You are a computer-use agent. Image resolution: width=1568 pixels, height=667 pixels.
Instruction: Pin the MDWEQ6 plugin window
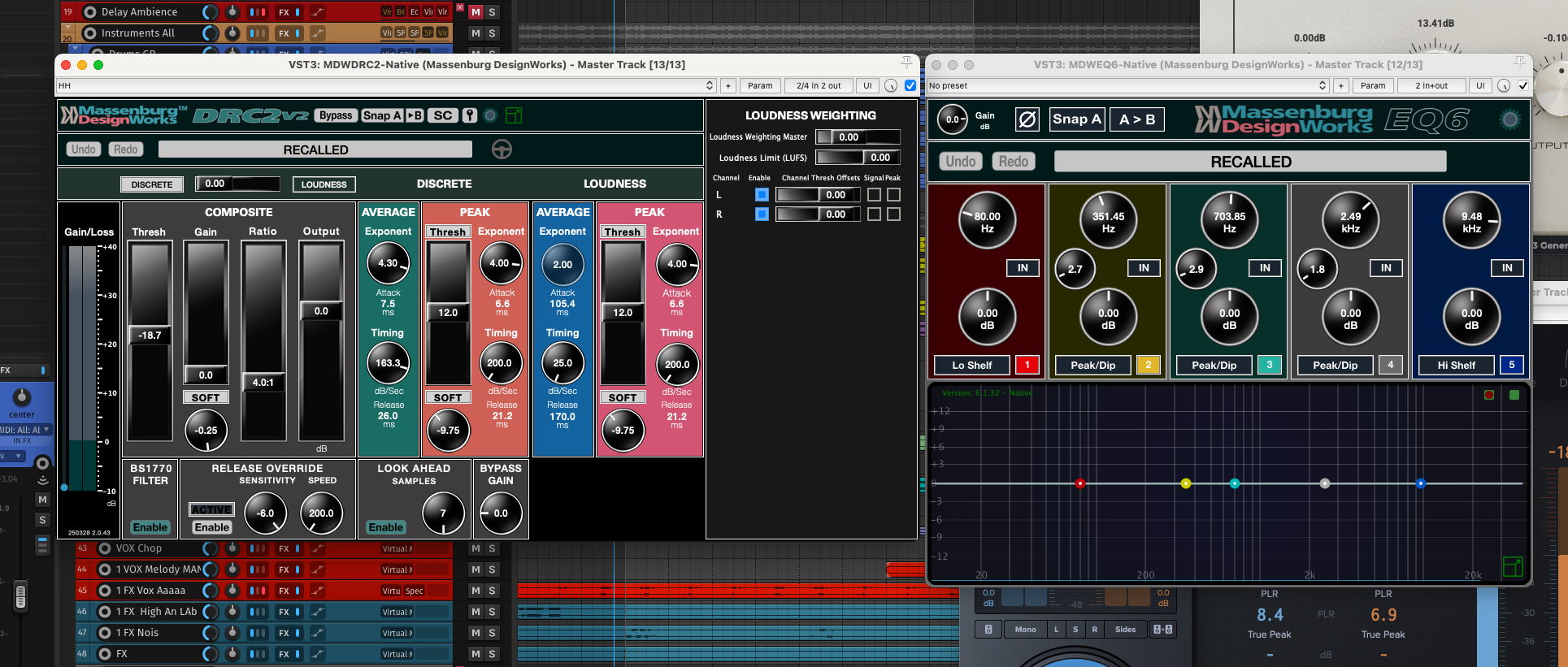pyautogui.click(x=1518, y=63)
